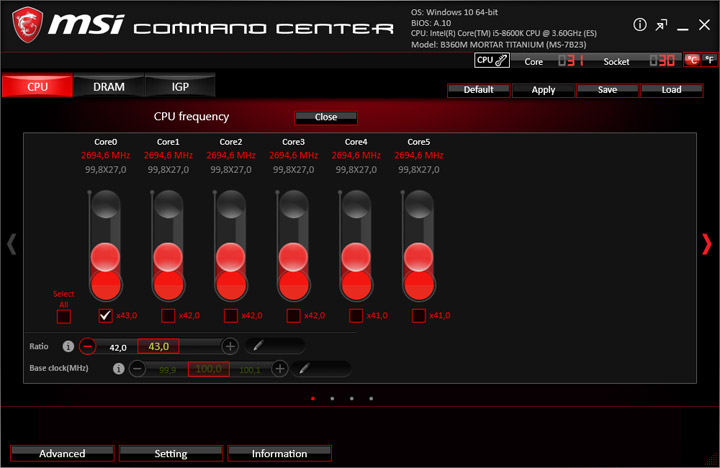Click the Core temperature readout

tap(571, 61)
